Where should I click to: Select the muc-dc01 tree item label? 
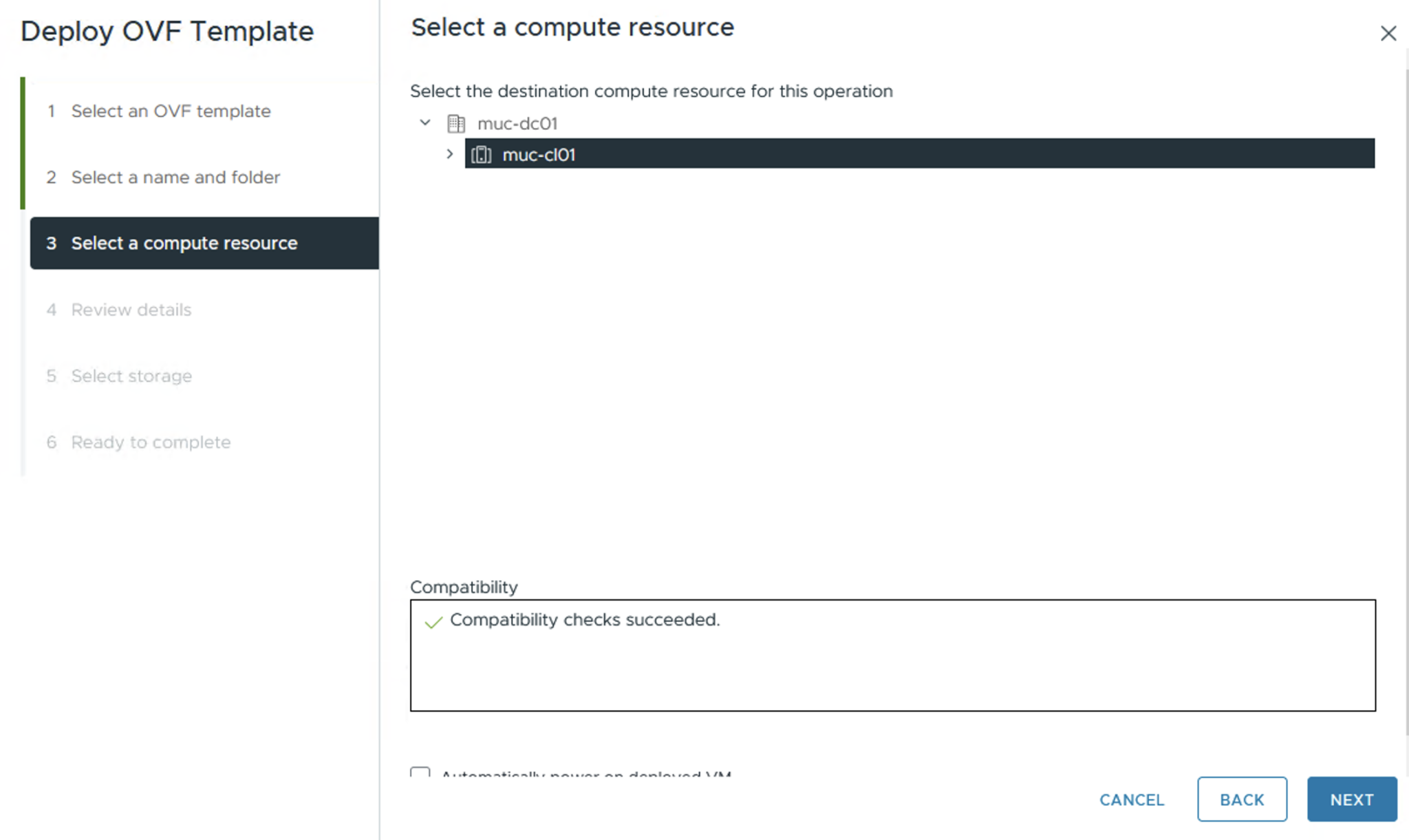coord(517,124)
